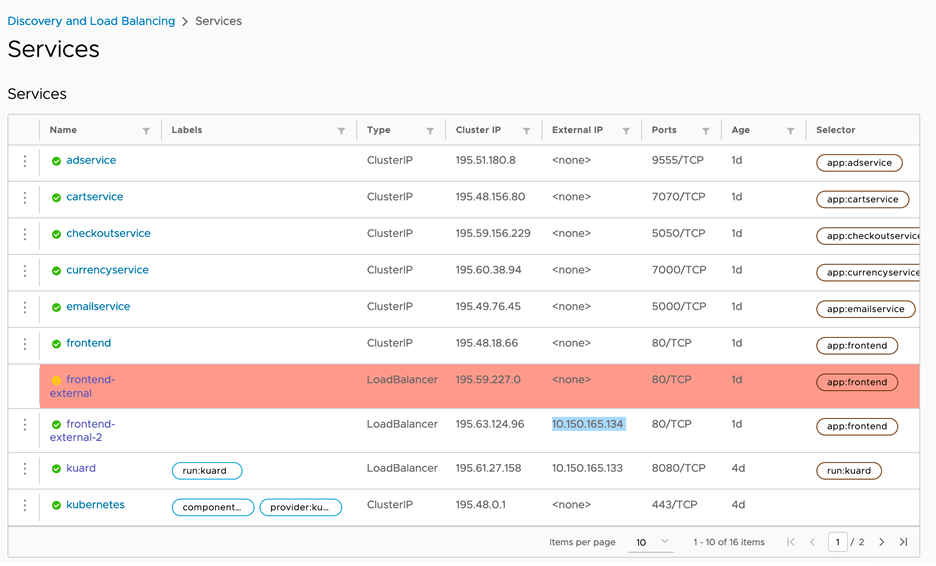Viewport: 936px width, 566px height.
Task: Click the filter icon in the Labels column
Action: tap(341, 131)
